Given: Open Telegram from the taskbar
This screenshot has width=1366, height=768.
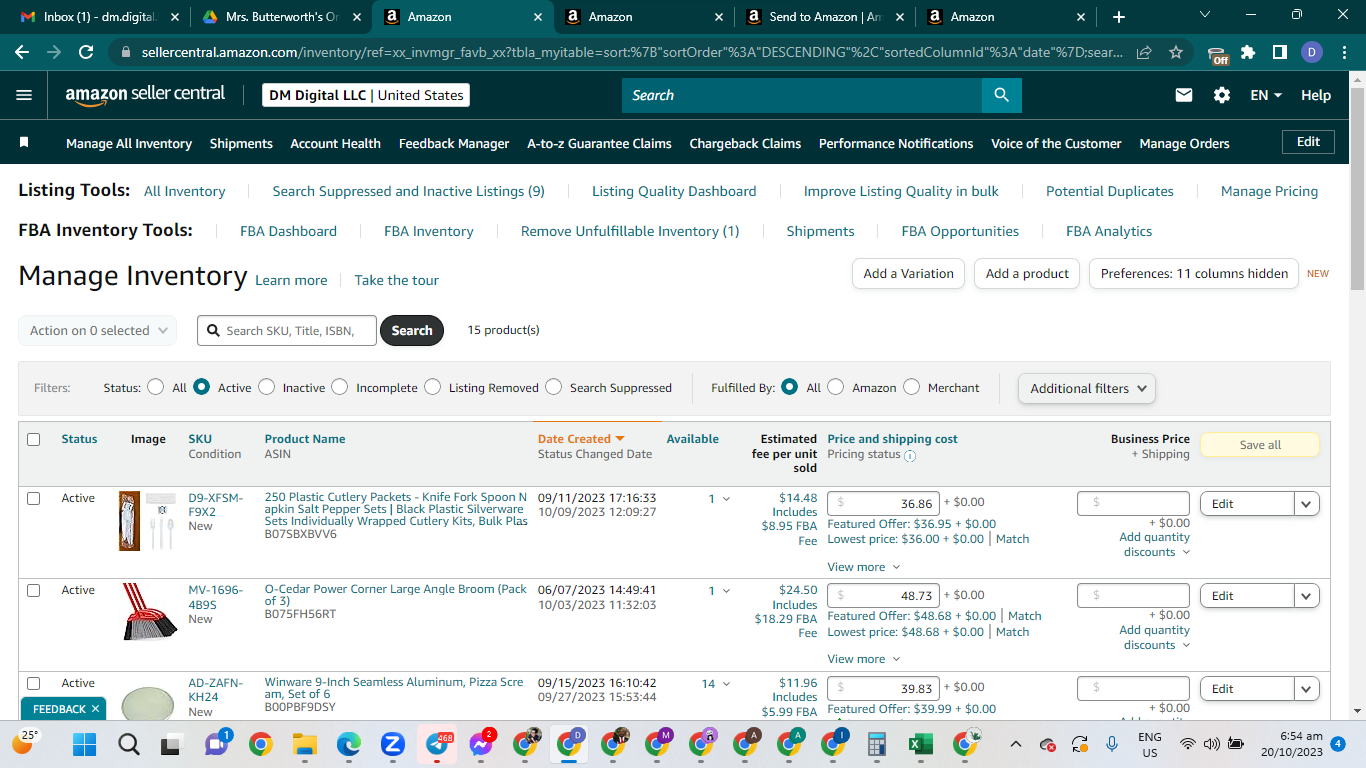Looking at the screenshot, I should point(437,744).
